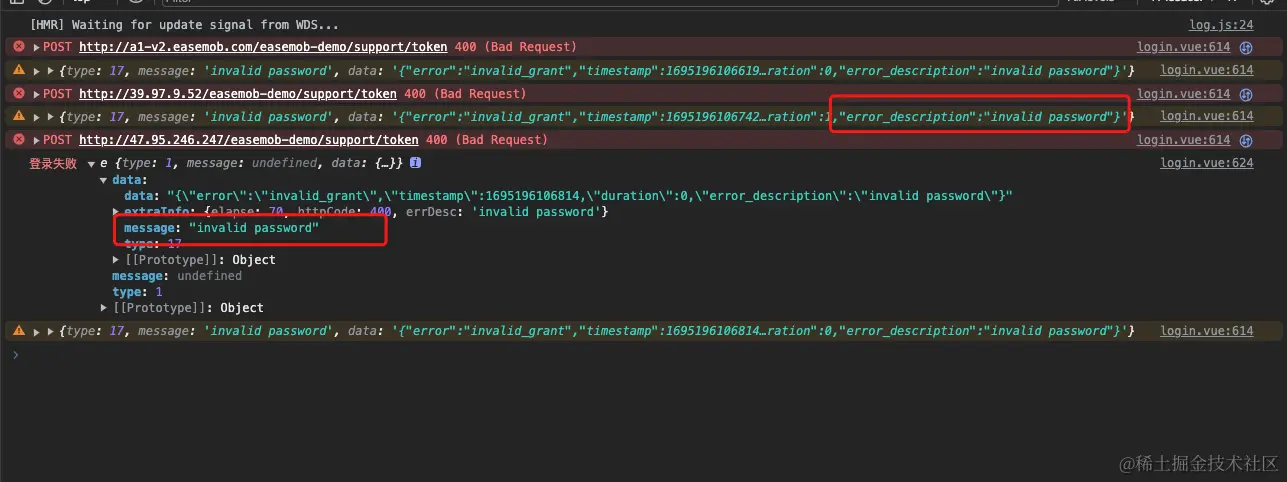Viewport: 1287px width, 482px height.
Task: Select the warning object text with timestamp 1695196106619
Action: coord(597,70)
